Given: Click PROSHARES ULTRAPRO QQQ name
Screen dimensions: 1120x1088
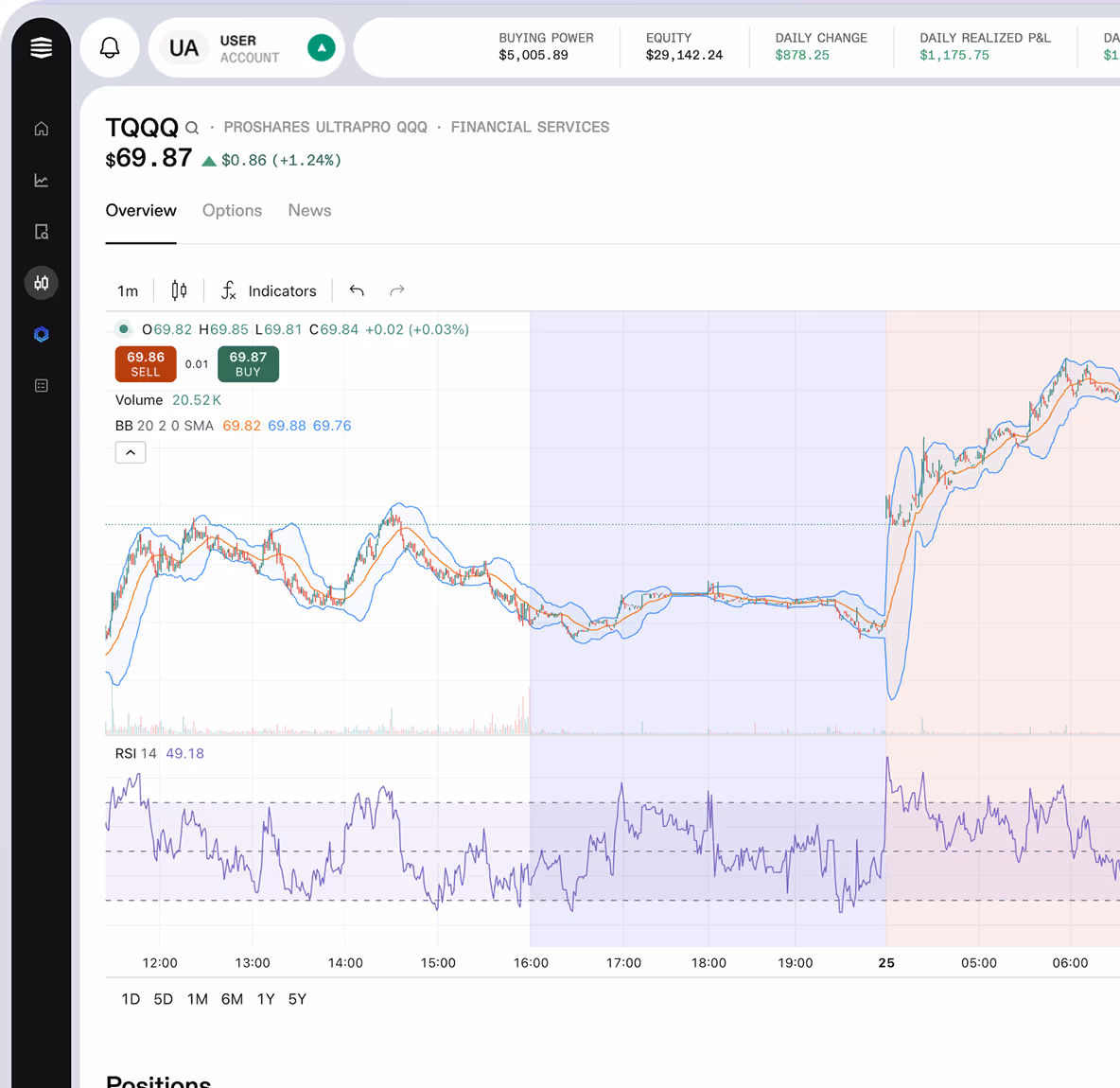Looking at the screenshot, I should [325, 127].
